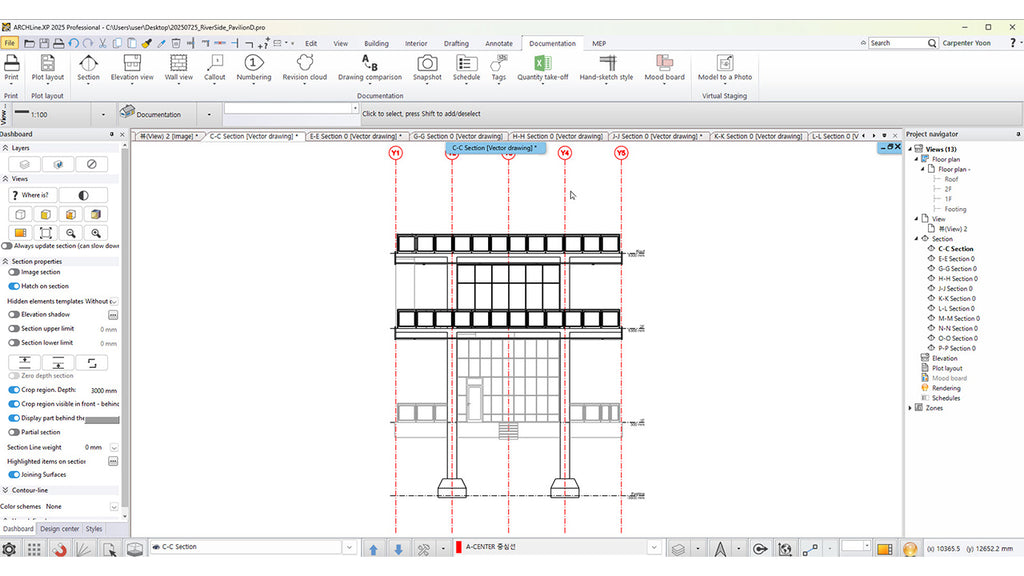Screen dimensions: 1024x576
Task: Toggle Always update section switch
Action: click(7, 246)
